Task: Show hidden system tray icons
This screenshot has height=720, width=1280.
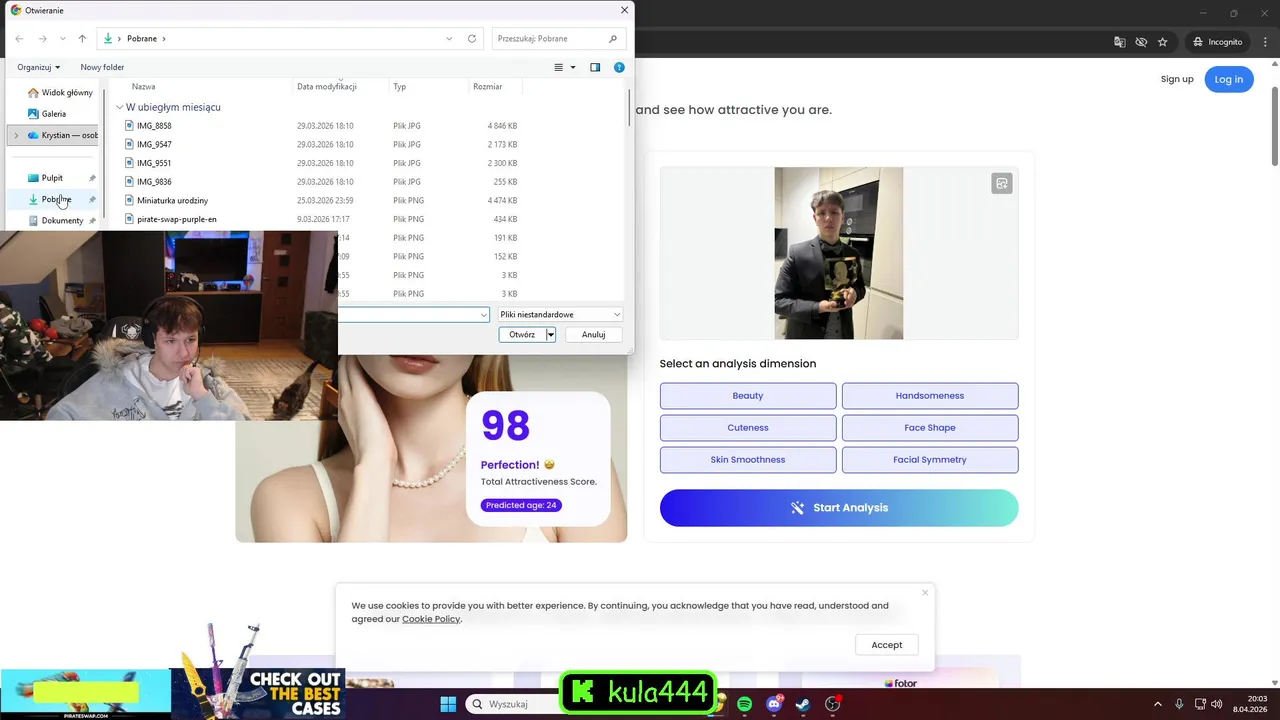Action: (1158, 704)
